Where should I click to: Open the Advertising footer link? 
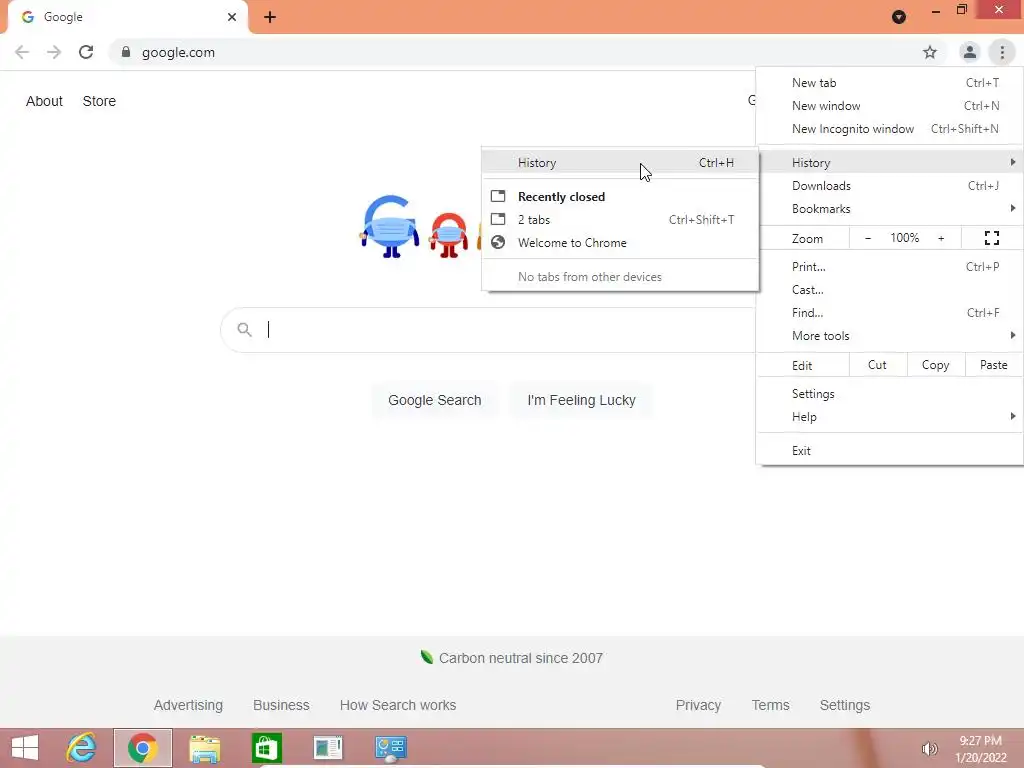(188, 705)
